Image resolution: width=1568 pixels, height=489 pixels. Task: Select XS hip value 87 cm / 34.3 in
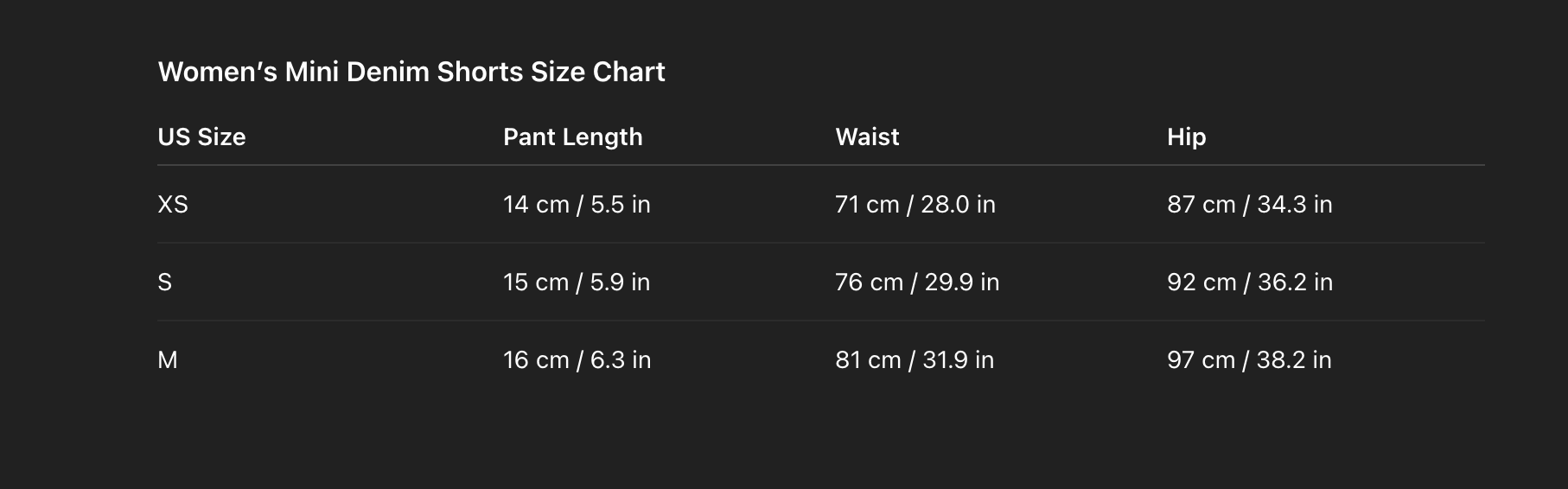[x=1250, y=204]
